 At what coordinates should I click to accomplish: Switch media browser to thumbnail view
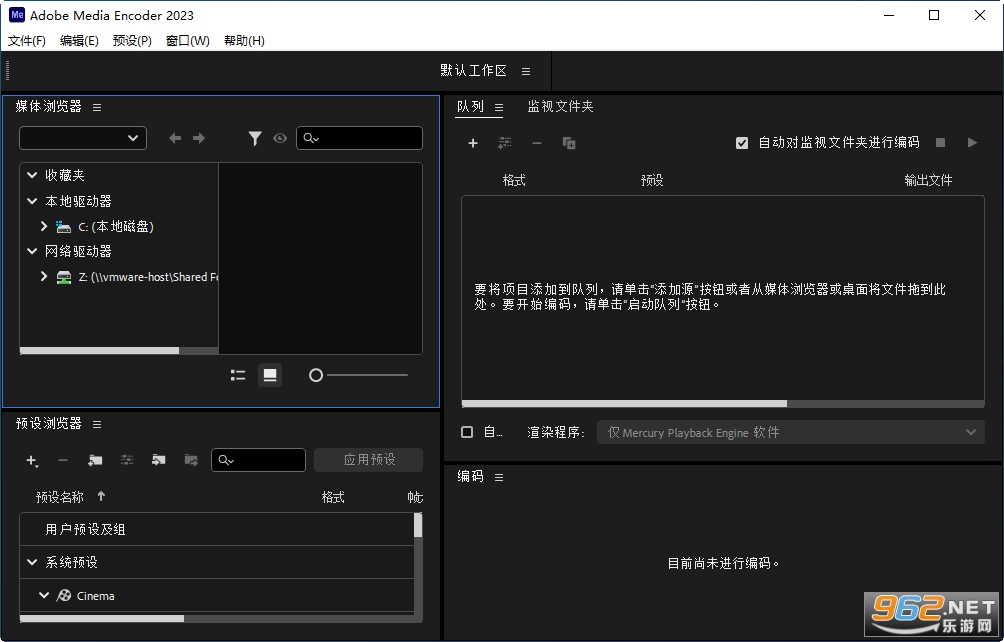point(270,375)
